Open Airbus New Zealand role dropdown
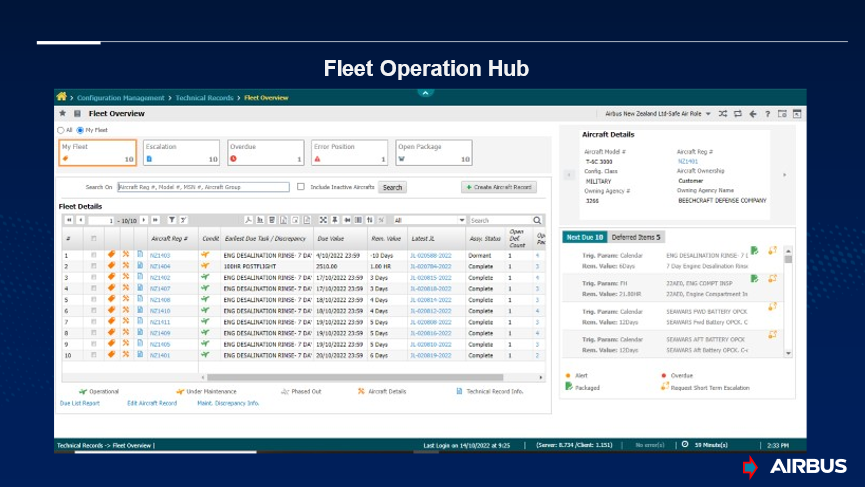This screenshot has height=487, width=865. pos(658,114)
